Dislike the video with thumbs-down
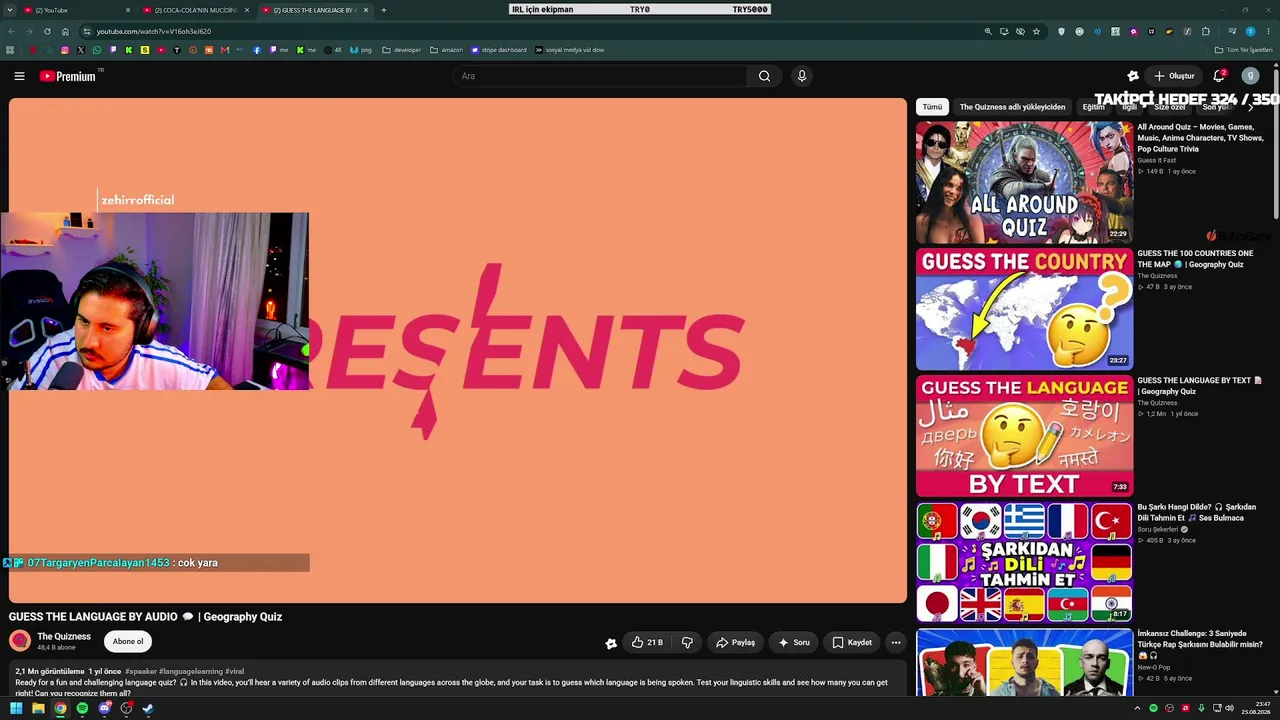 click(x=687, y=643)
